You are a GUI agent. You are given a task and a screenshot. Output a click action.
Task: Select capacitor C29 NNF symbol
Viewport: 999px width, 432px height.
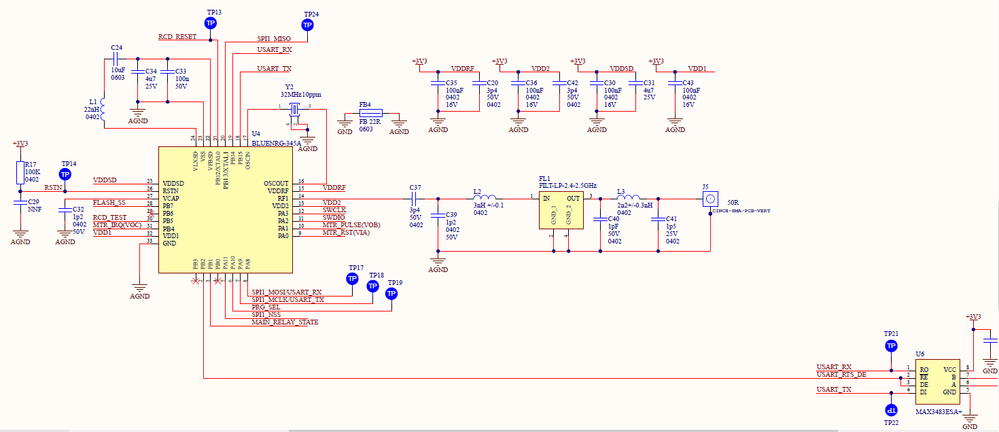click(20, 201)
